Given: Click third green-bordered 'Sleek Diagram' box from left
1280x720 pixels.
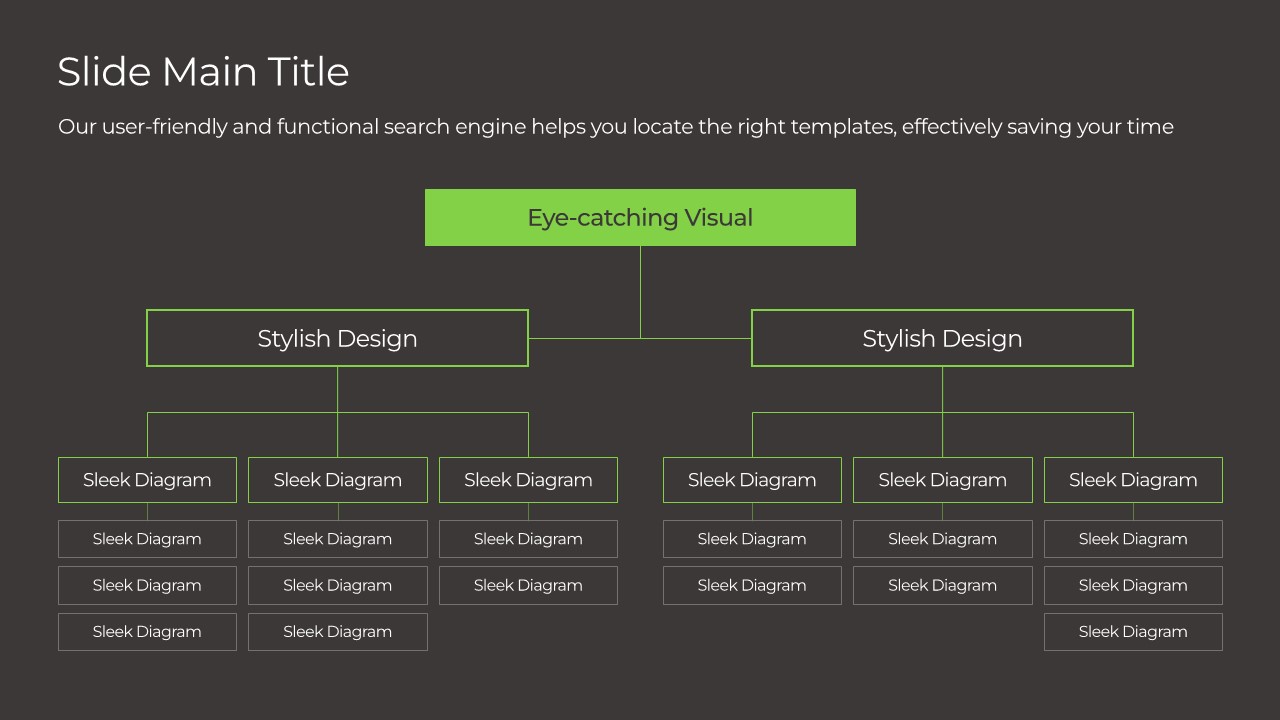Looking at the screenshot, I should click(x=528, y=480).
